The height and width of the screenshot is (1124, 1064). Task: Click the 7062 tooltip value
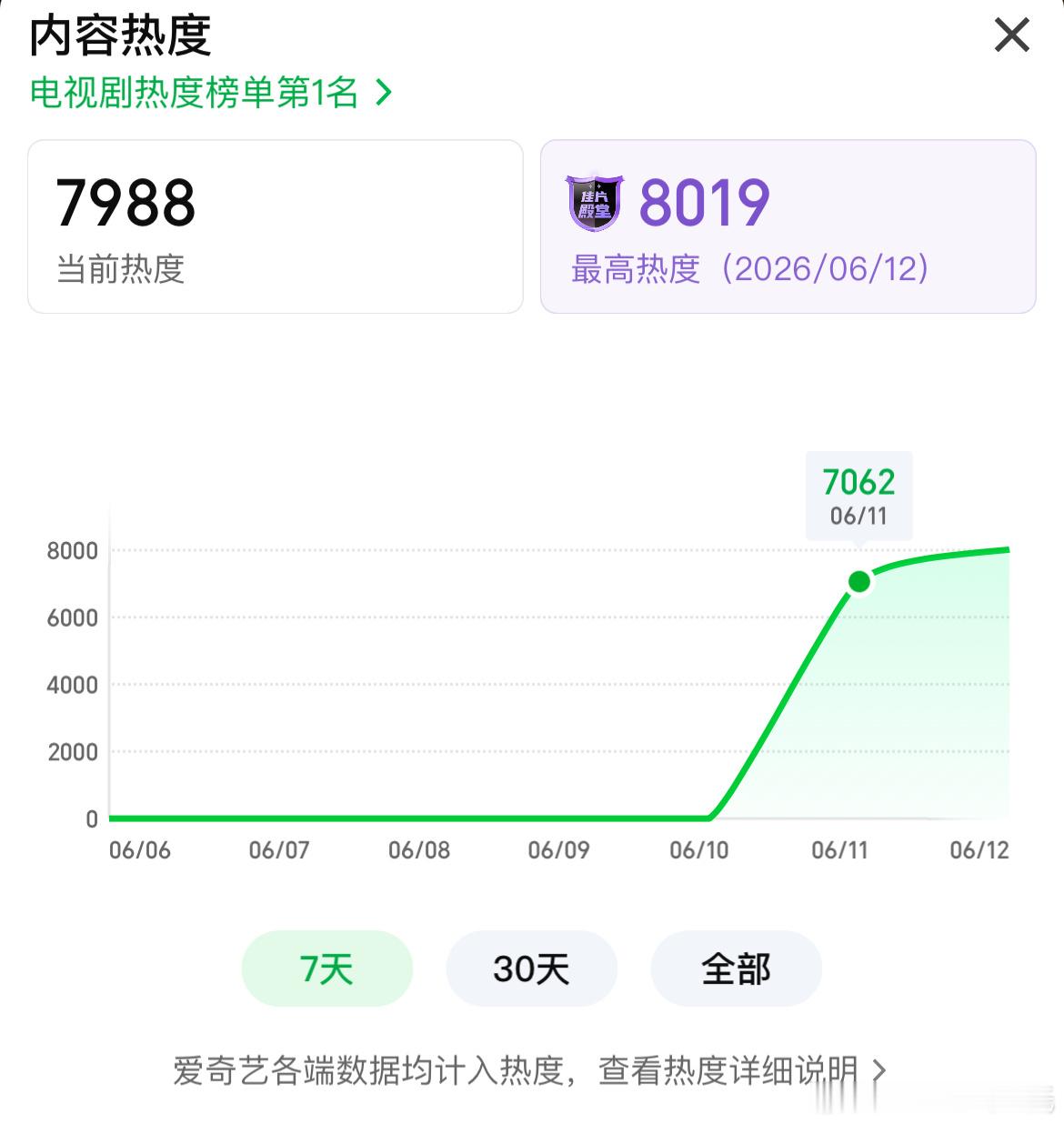(x=858, y=482)
